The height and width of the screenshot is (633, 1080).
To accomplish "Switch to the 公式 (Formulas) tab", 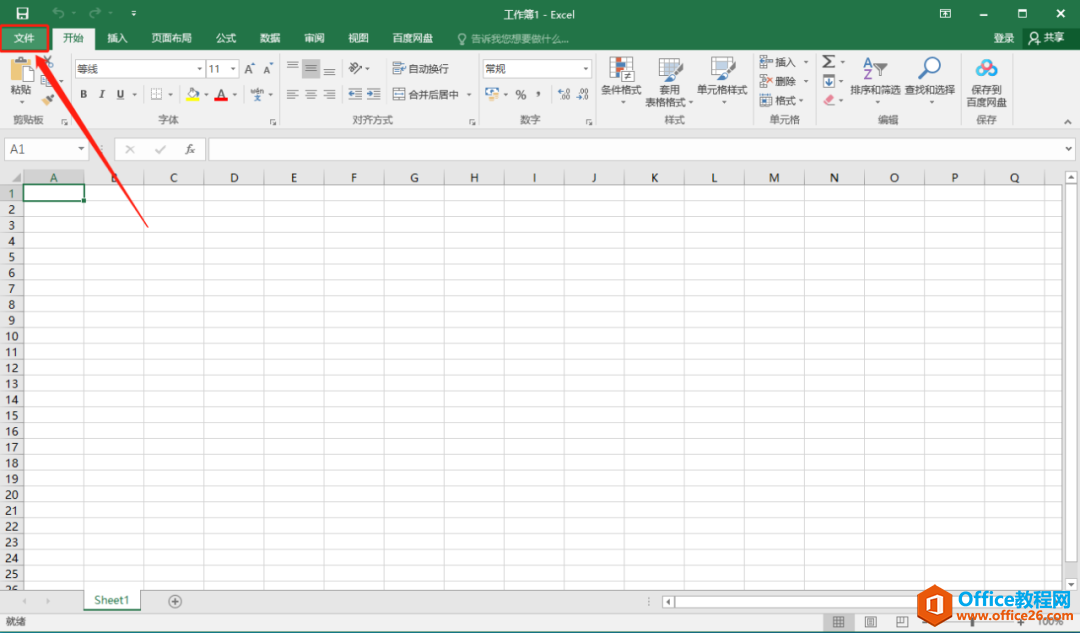I will coord(226,38).
